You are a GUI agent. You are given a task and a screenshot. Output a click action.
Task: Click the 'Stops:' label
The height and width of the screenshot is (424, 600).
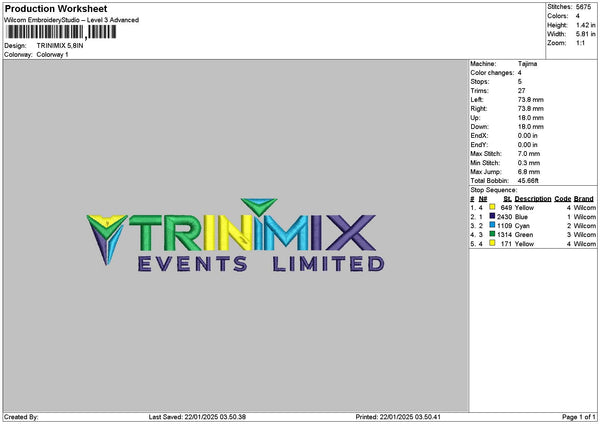480,82
